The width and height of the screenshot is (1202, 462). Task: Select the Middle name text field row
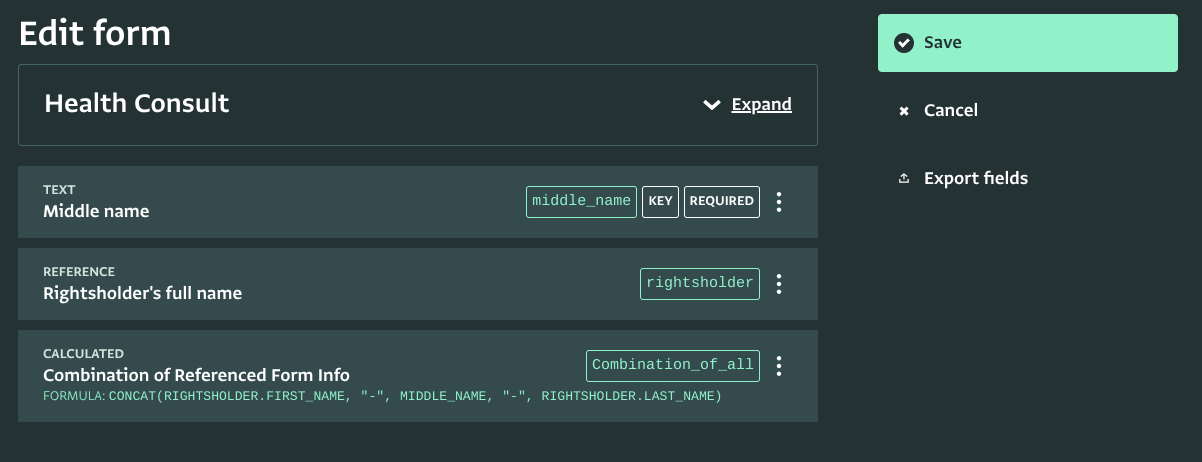point(418,202)
